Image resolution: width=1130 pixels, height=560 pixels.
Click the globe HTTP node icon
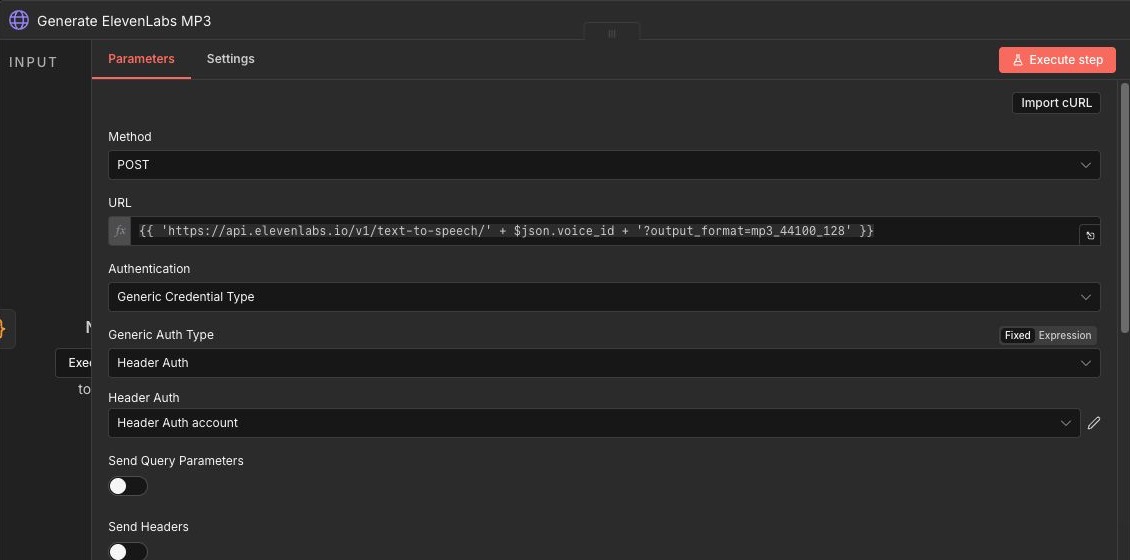pyautogui.click(x=19, y=20)
